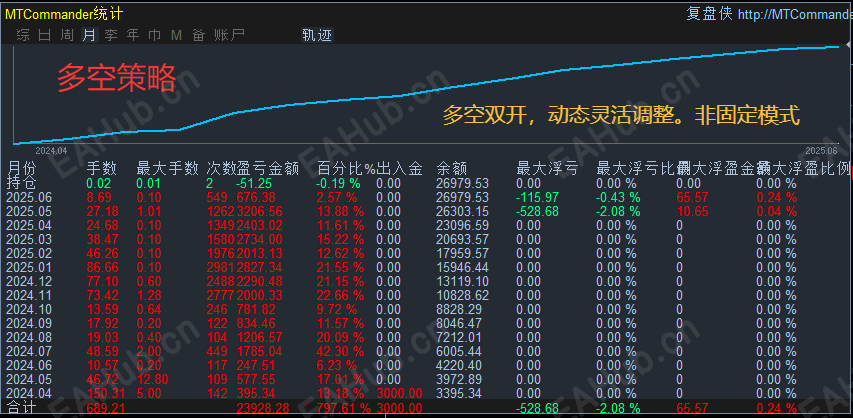
Task: Click balance 26303.15 in 2025.05 row
Action: pos(462,211)
